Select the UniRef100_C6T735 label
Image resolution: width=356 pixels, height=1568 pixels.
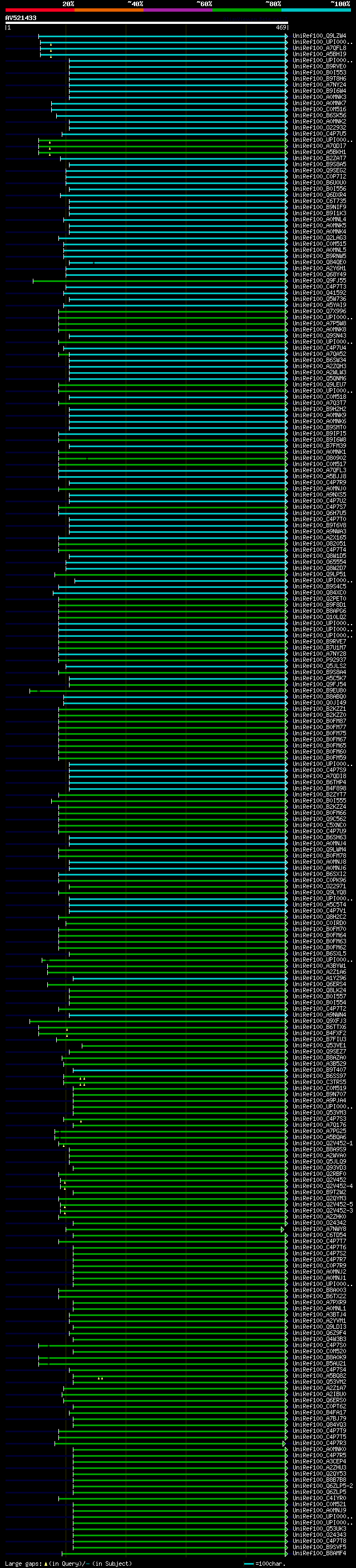click(319, 201)
